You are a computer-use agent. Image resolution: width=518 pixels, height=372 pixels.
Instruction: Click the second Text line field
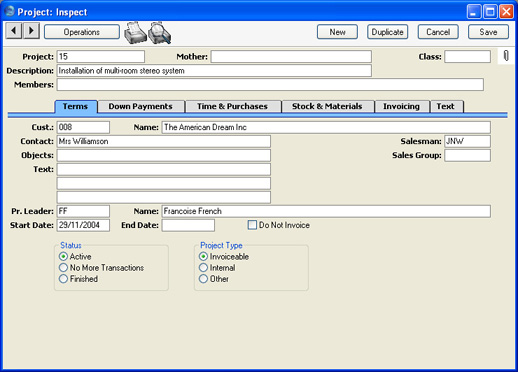click(x=164, y=183)
